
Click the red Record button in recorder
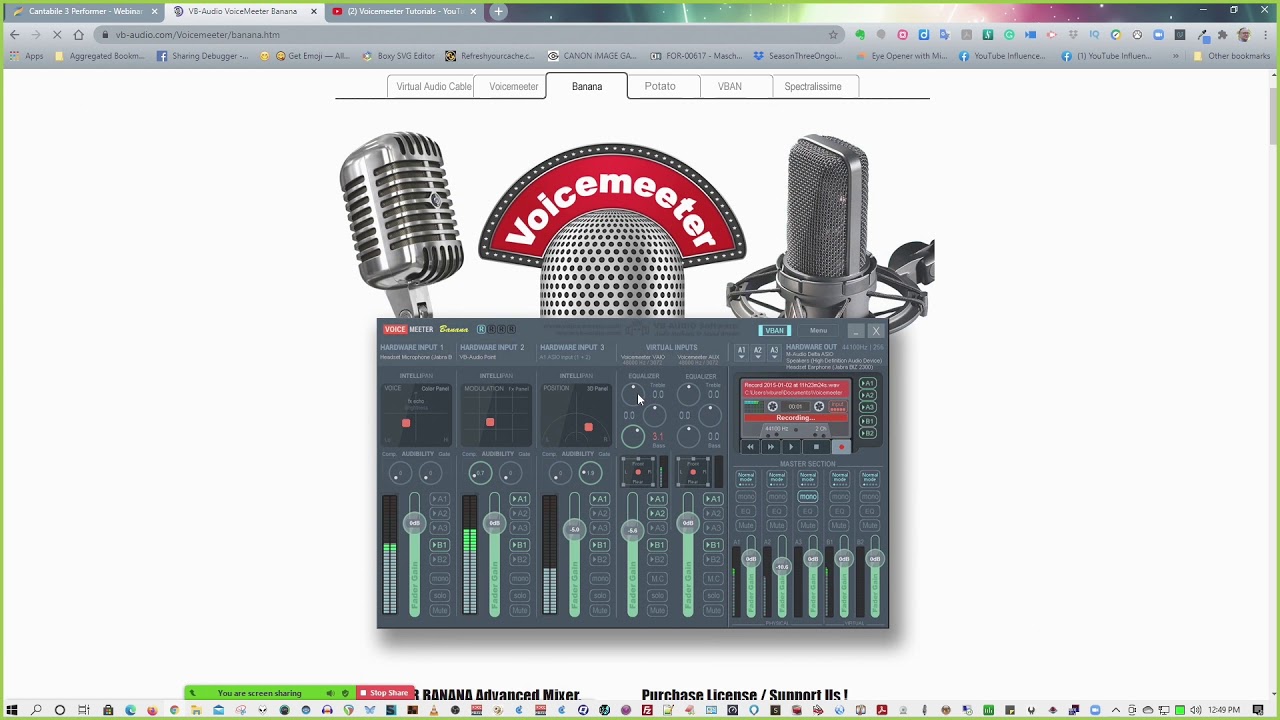click(x=841, y=447)
